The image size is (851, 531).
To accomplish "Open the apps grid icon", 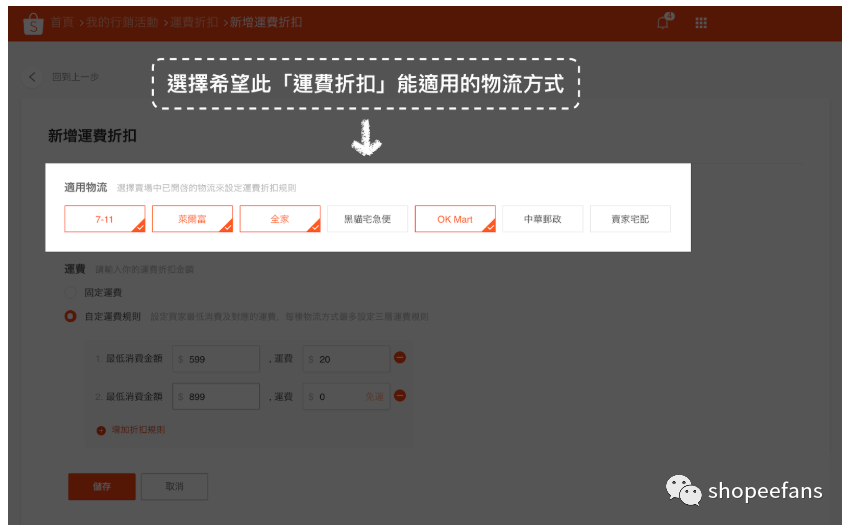I will click(x=701, y=23).
